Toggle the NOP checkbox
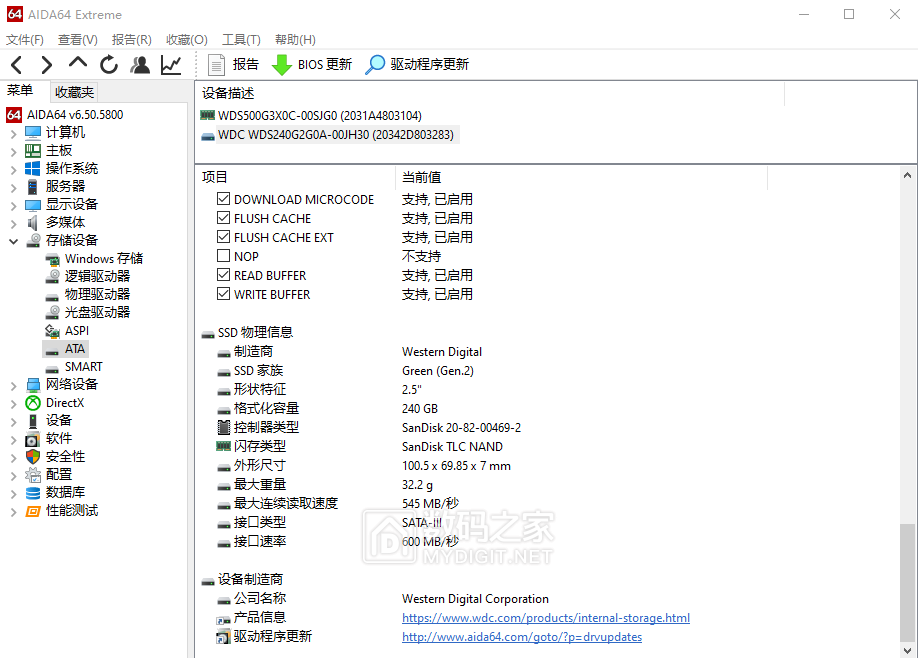Image resolution: width=918 pixels, height=658 pixels. [x=223, y=256]
